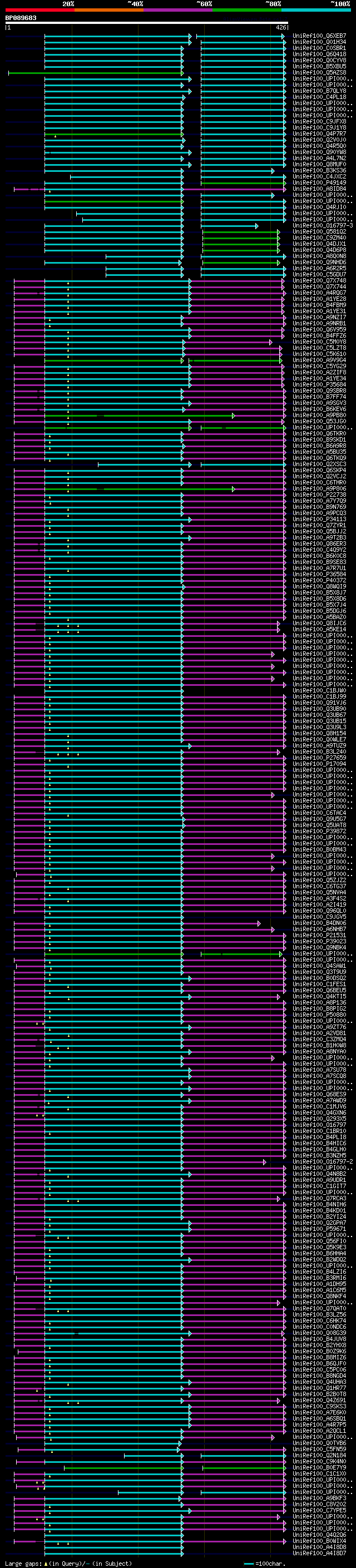356x1568 pixels.
Task: Select the query name BP089683
Action: tap(21, 18)
